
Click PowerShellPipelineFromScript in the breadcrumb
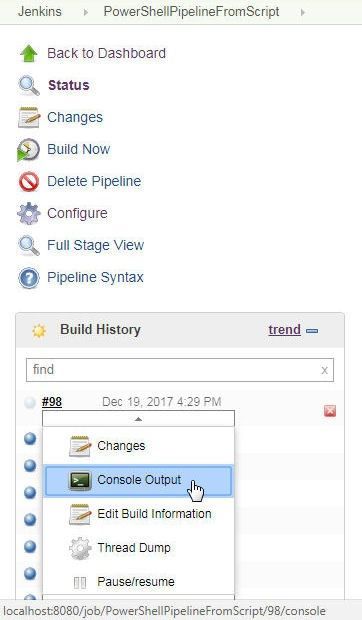pos(191,11)
